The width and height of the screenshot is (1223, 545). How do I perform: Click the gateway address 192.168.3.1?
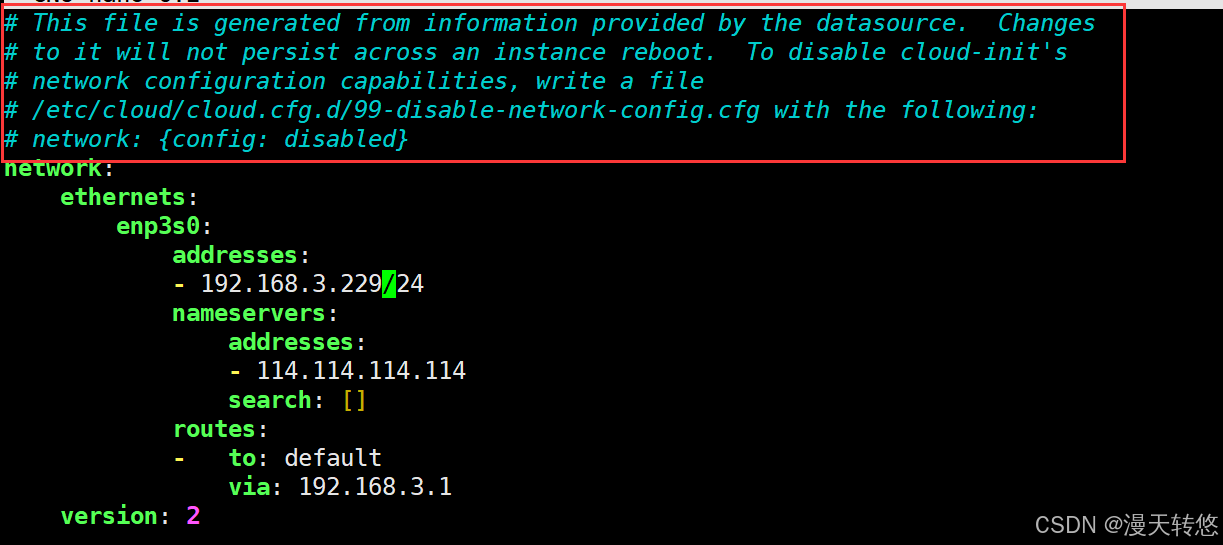tap(375, 488)
